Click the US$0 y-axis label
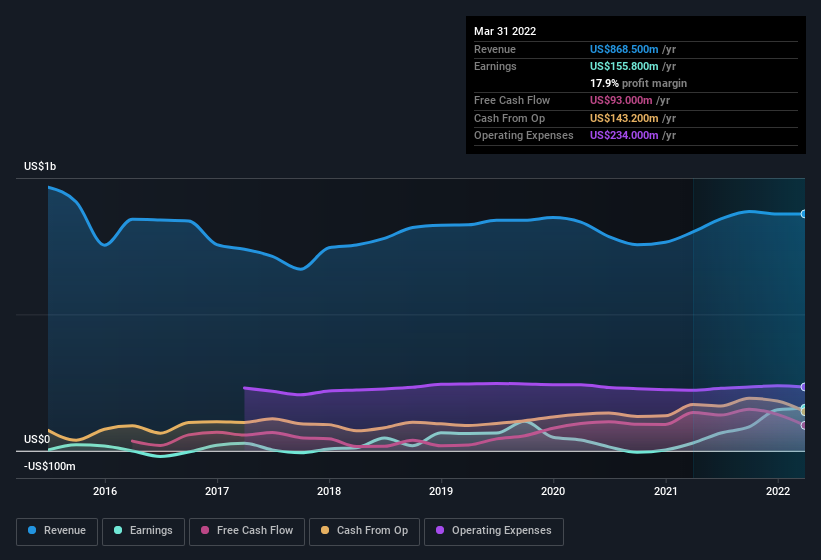Image resolution: width=821 pixels, height=560 pixels. pyautogui.click(x=37, y=439)
